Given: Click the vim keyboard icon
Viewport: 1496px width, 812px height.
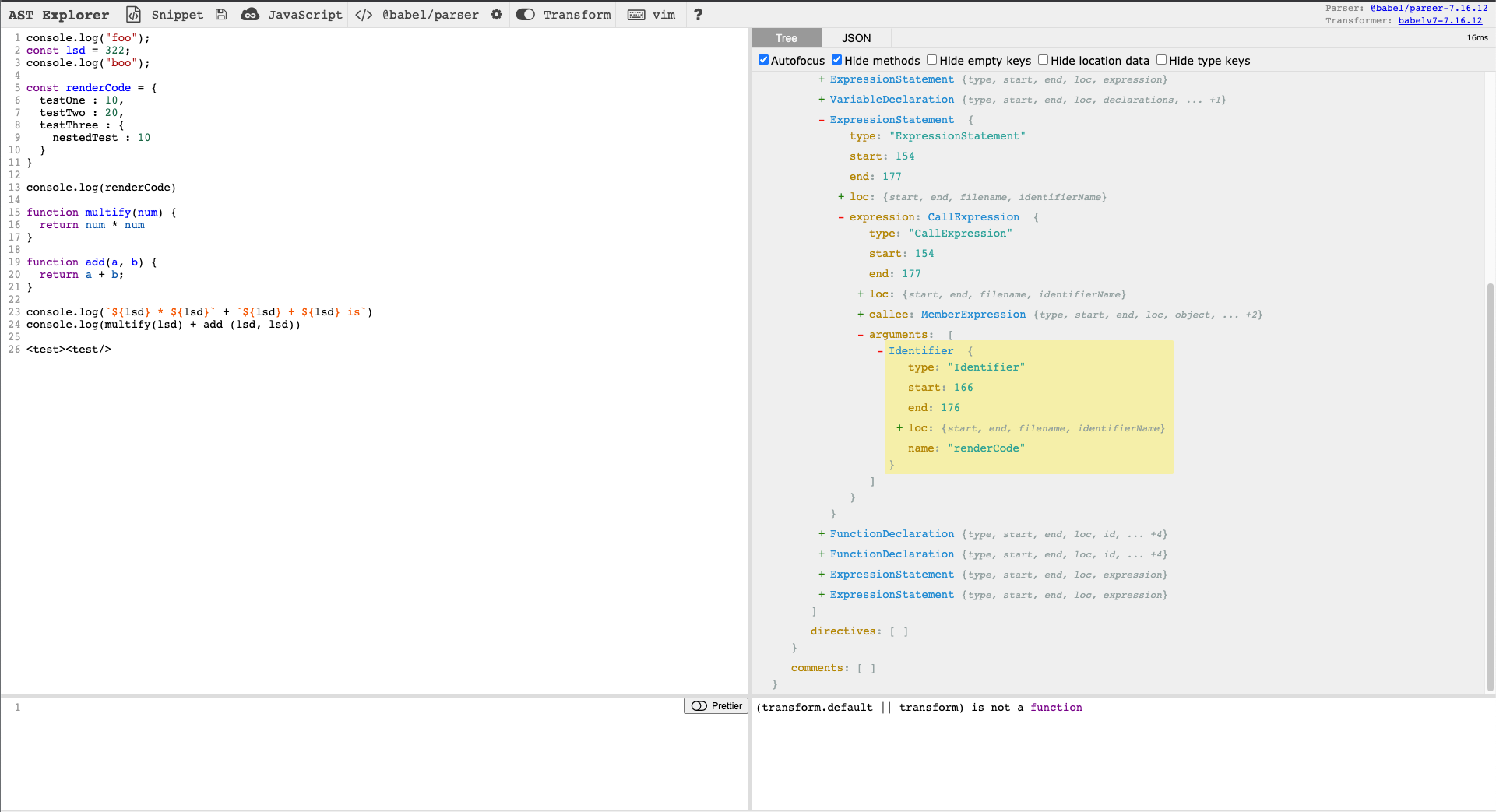Looking at the screenshot, I should tap(635, 14).
